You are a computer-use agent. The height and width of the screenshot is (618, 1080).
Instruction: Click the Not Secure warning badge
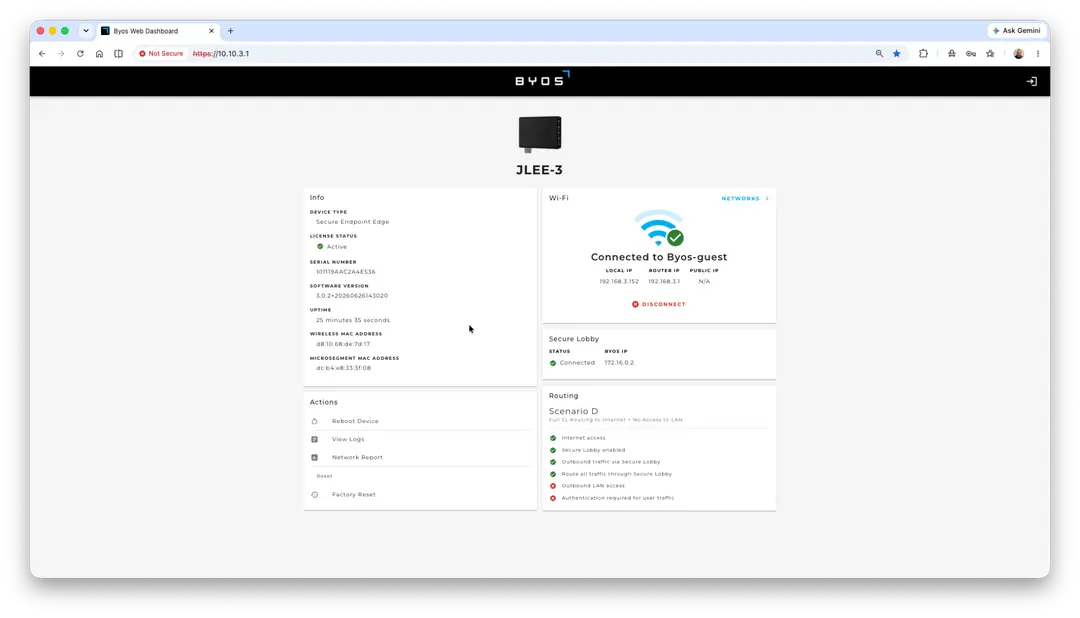[161, 54]
